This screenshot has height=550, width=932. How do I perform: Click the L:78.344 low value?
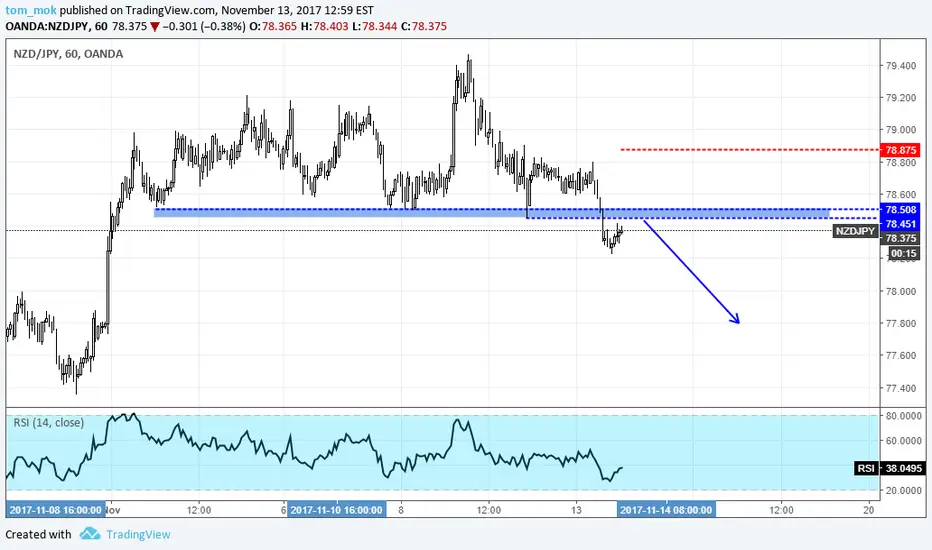point(374,27)
